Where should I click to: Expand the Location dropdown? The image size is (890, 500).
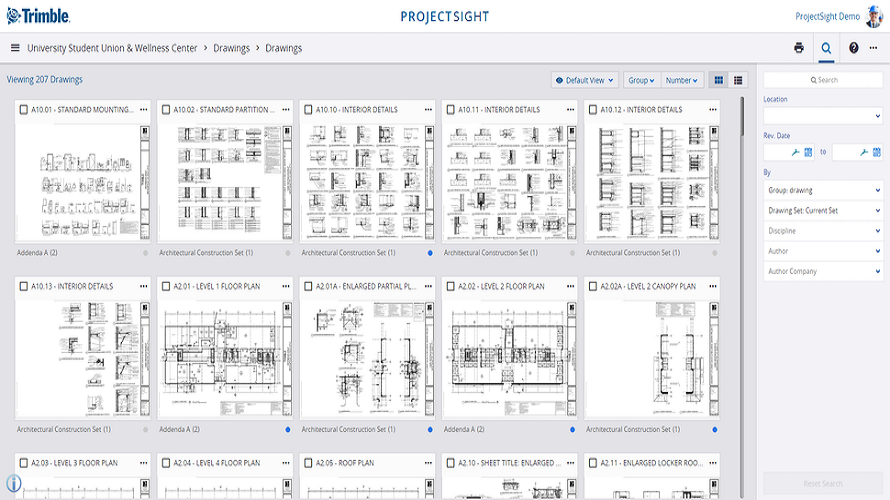click(x=823, y=116)
